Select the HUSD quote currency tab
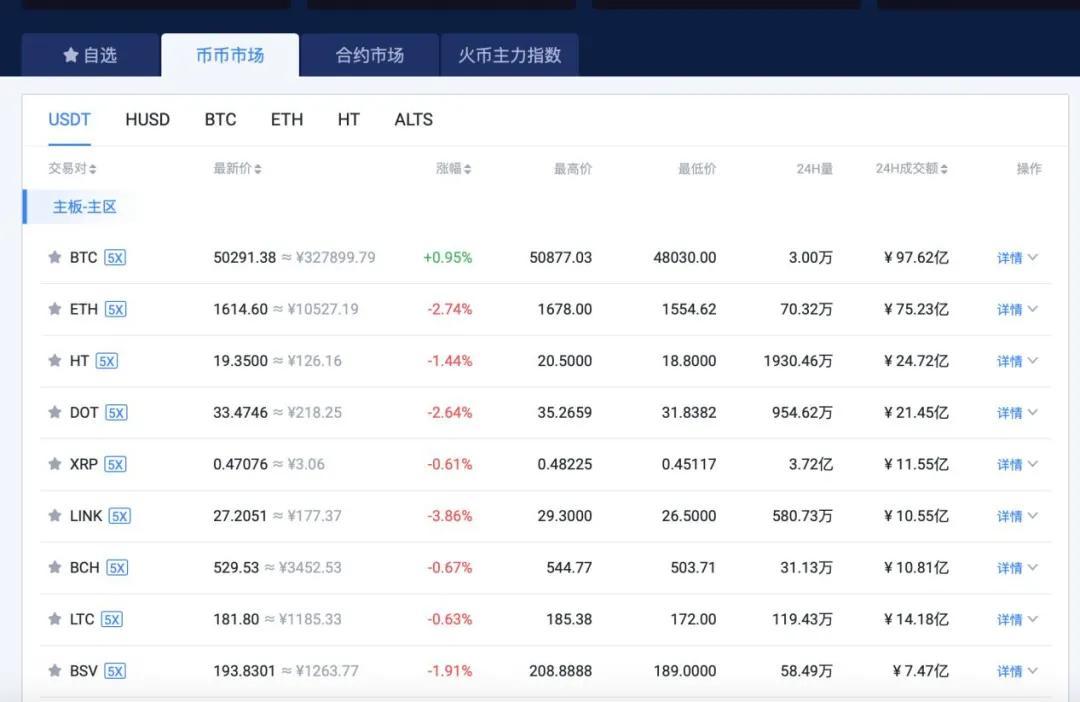 click(x=147, y=120)
